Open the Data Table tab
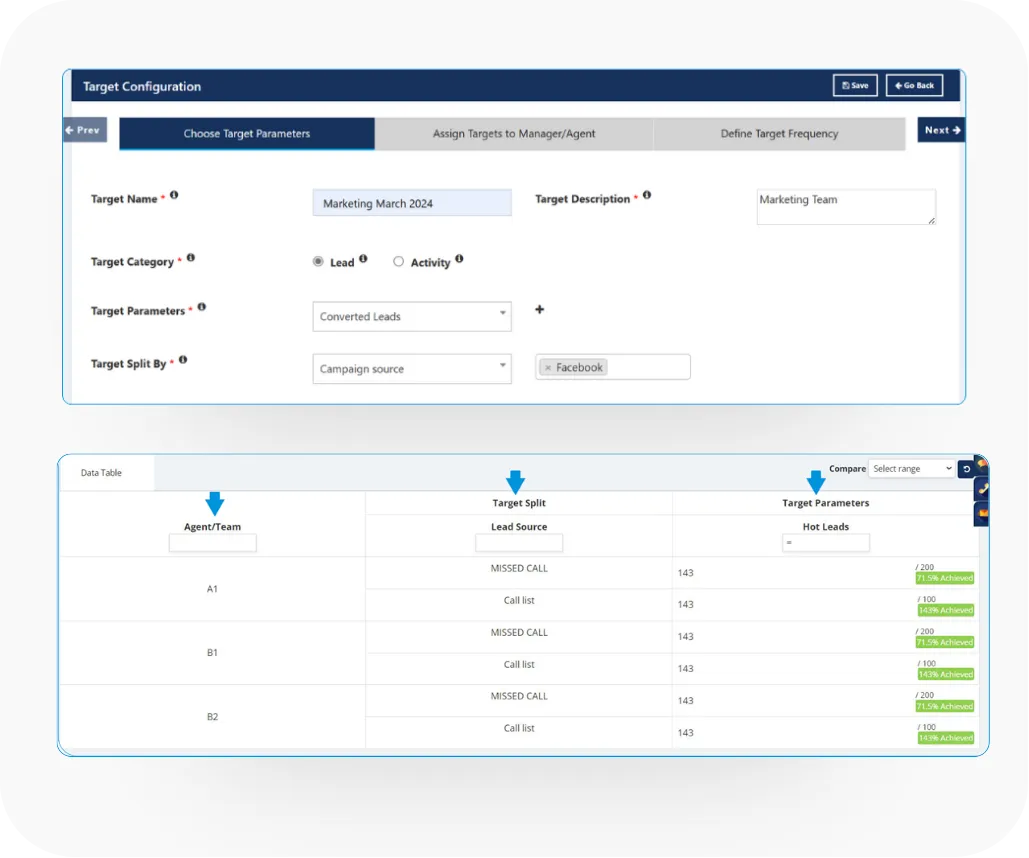 click(x=101, y=473)
